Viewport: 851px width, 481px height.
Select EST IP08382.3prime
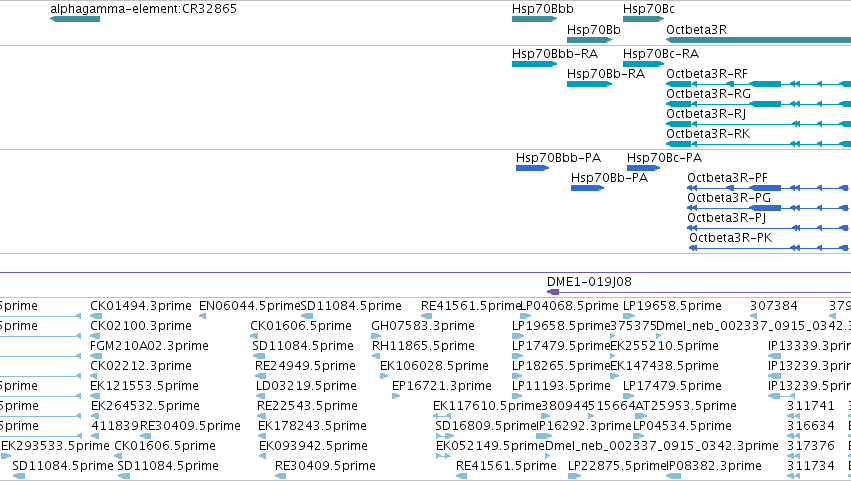pyautogui.click(x=674, y=477)
